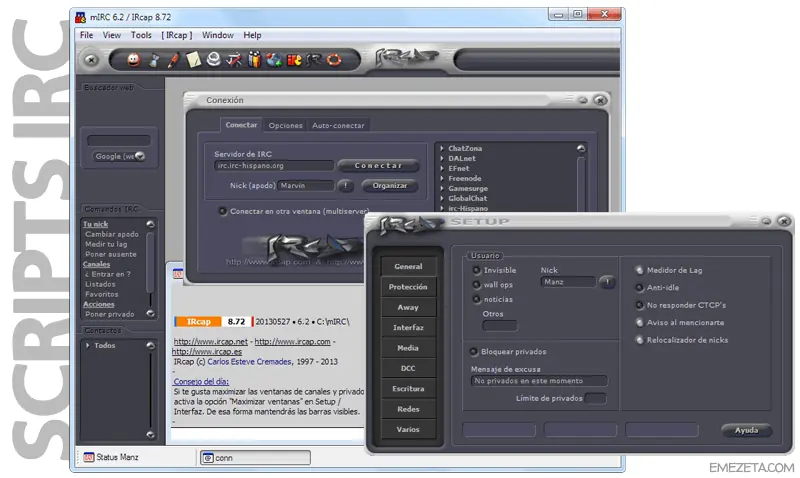Click the Conectar button
The height and width of the screenshot is (478, 800).
[379, 166]
